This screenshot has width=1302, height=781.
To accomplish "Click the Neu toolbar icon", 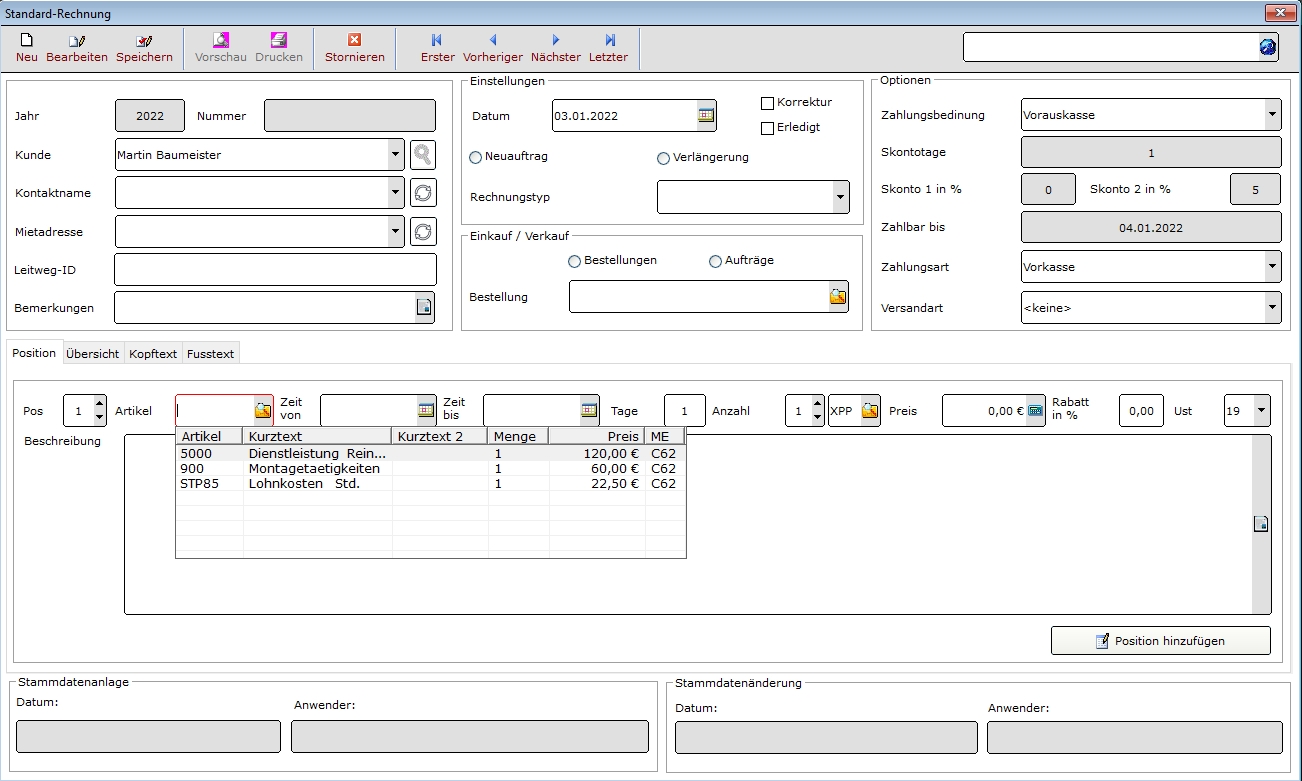I will click(27, 47).
